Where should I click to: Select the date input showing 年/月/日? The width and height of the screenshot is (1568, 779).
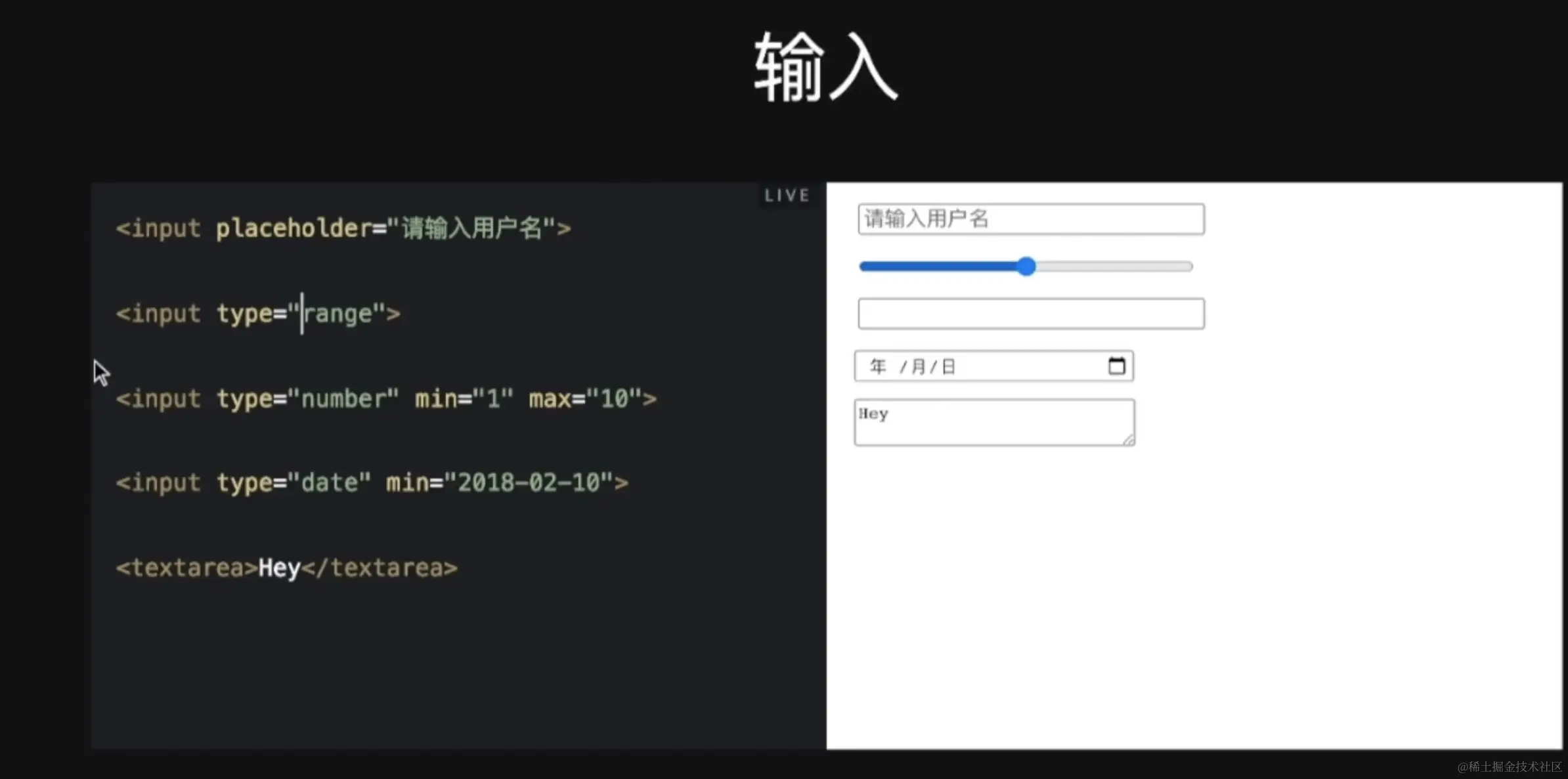coord(993,366)
